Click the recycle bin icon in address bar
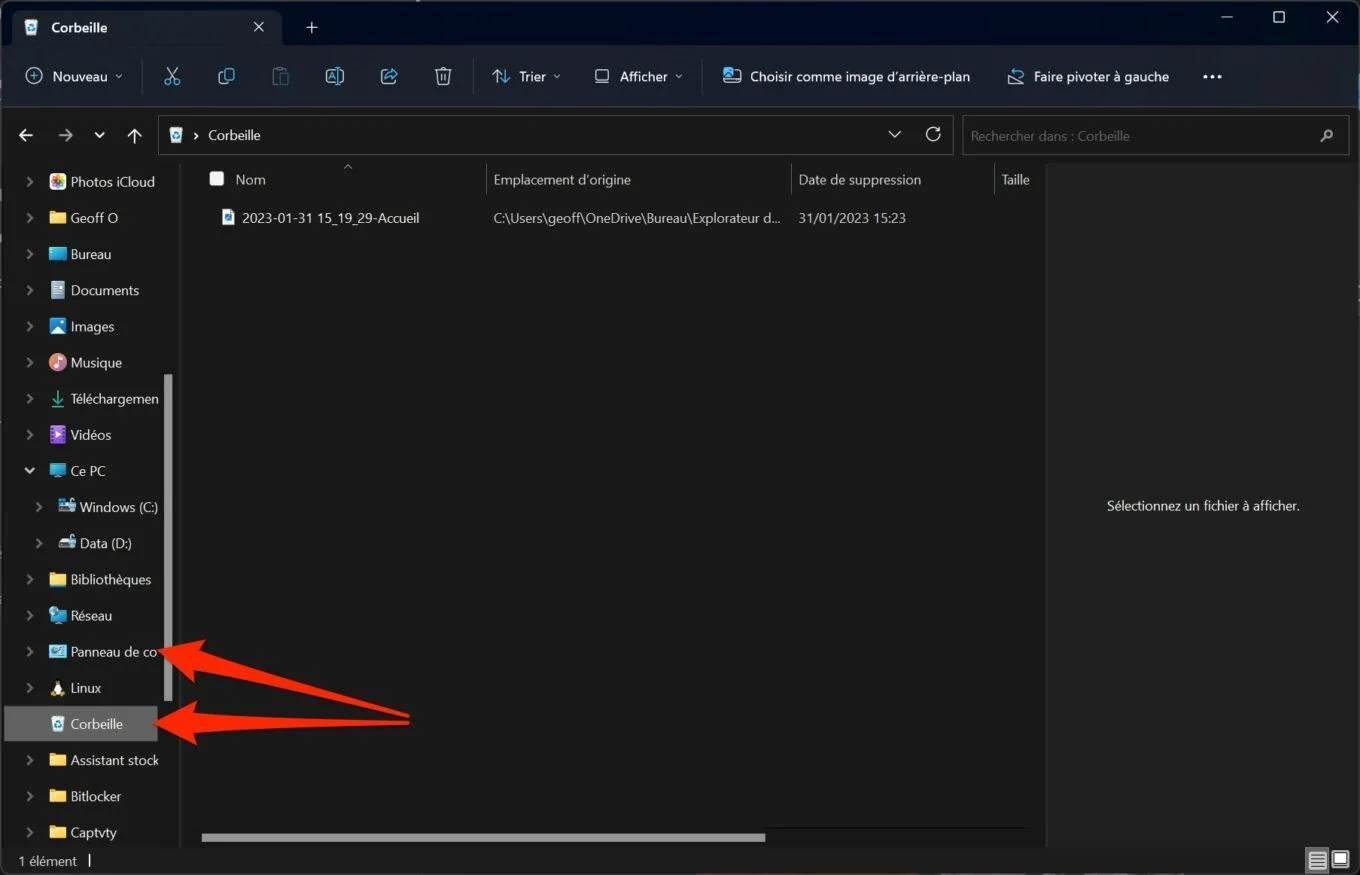 pos(176,135)
